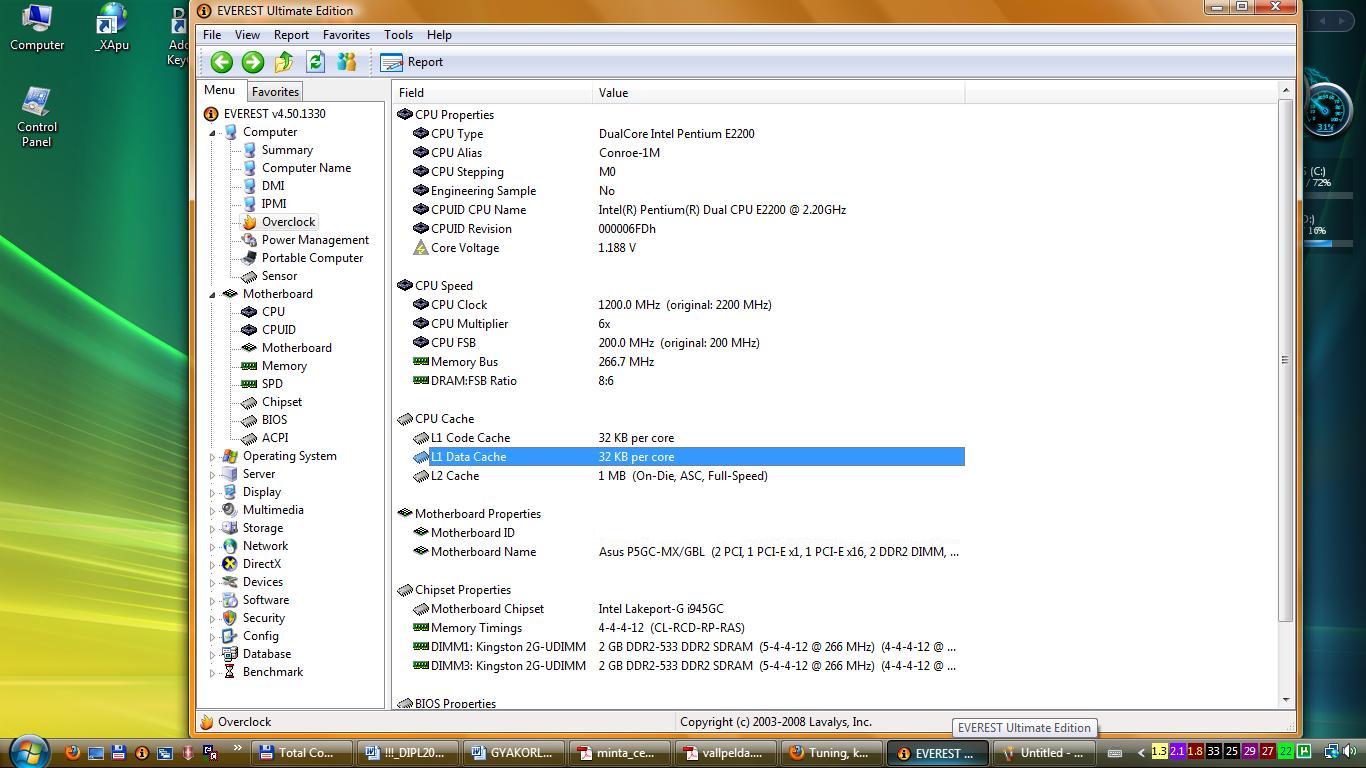Open the Report toolbar button
1366x768 pixels.
point(412,62)
